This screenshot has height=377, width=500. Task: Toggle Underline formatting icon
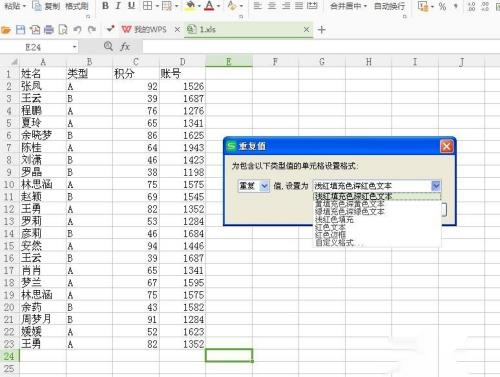131,6
